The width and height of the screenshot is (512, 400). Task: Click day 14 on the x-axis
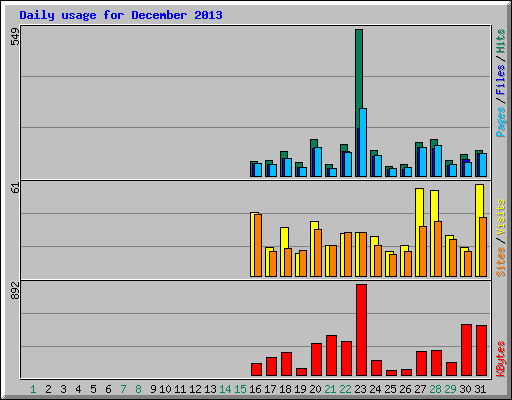click(225, 389)
